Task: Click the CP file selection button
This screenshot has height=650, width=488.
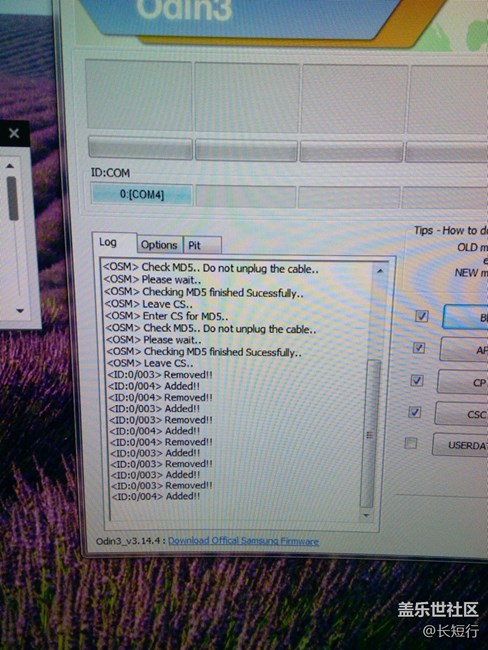Action: (462, 382)
